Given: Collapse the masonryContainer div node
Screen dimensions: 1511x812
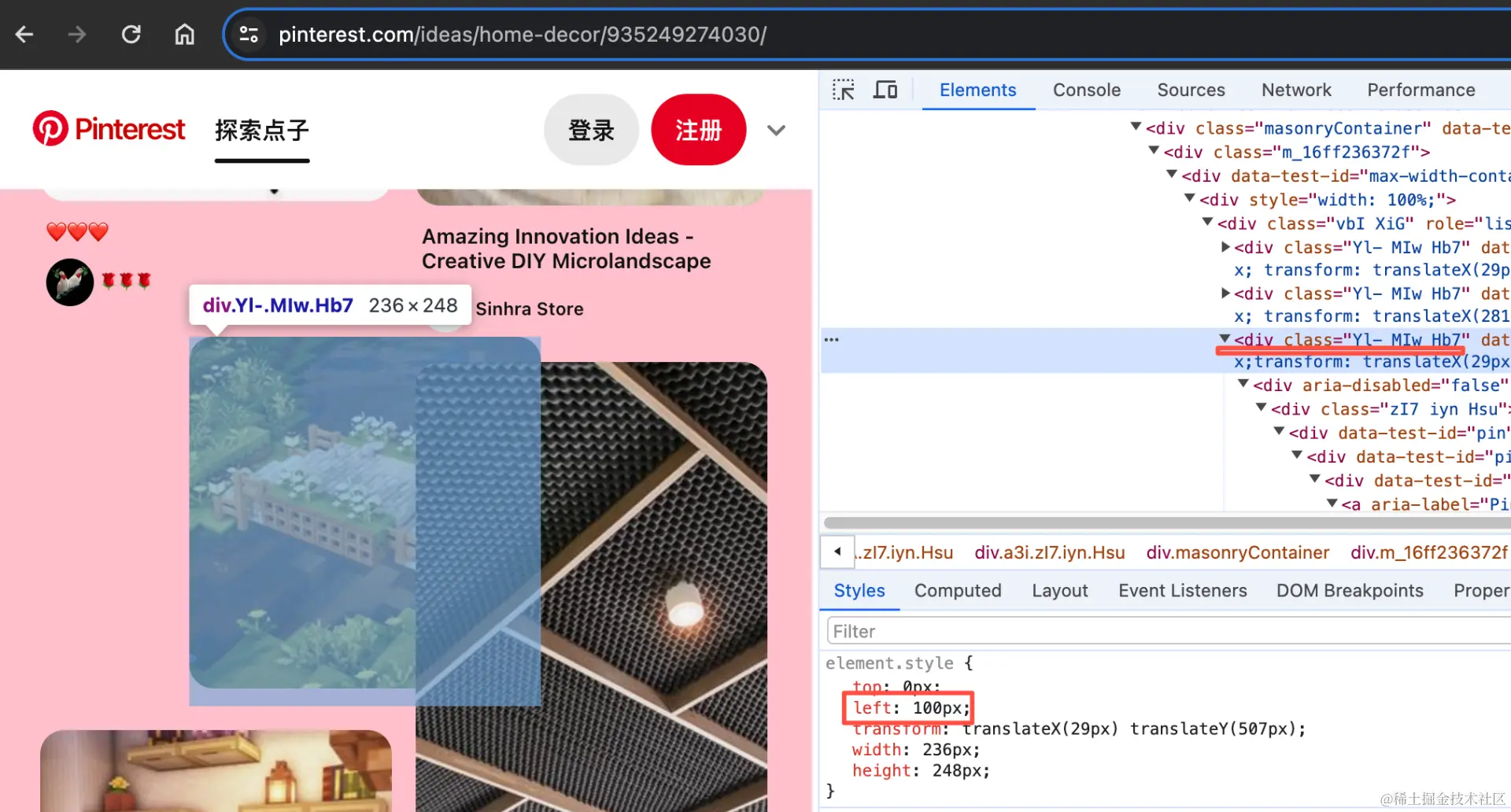Looking at the screenshot, I should coord(1136,127).
